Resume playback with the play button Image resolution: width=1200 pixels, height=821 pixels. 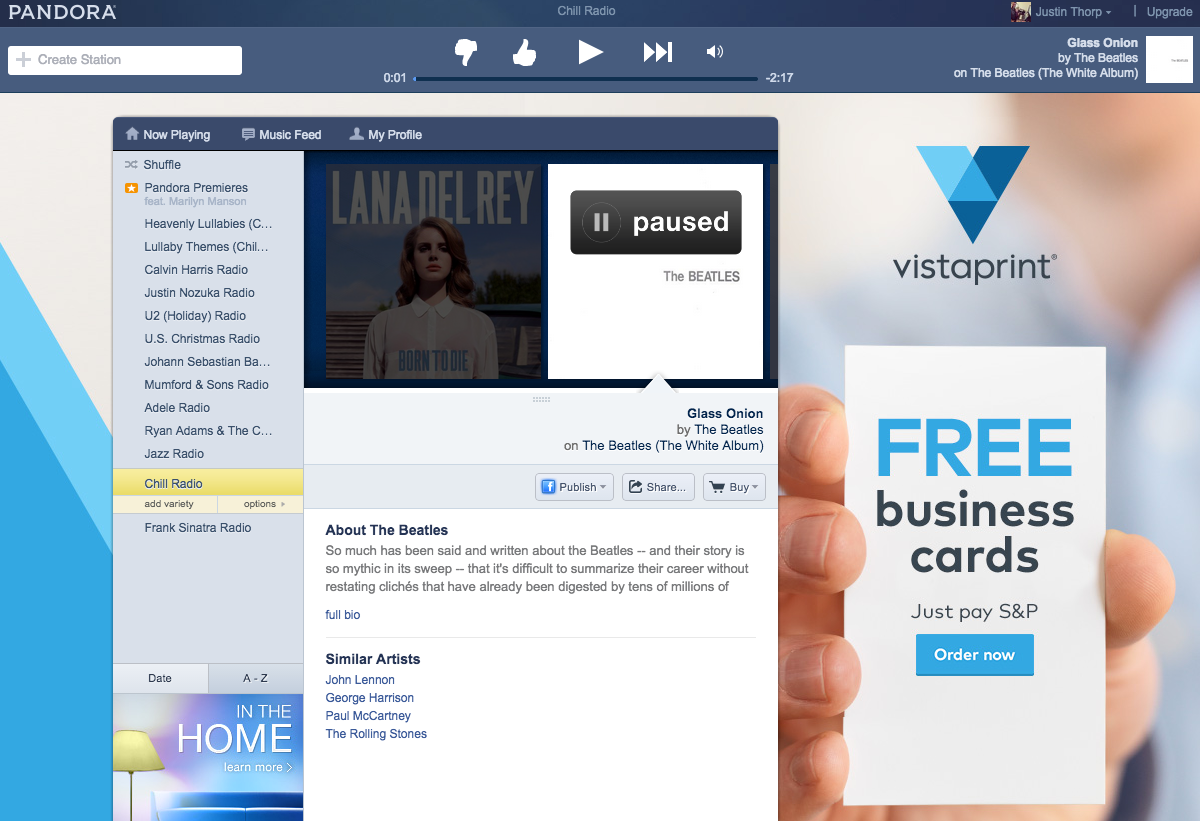pos(591,52)
